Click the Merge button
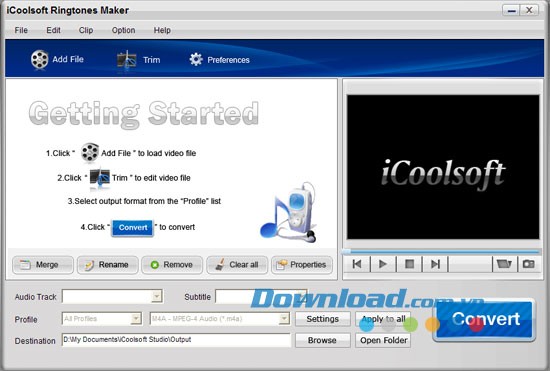The height and width of the screenshot is (371, 550). [x=43, y=265]
